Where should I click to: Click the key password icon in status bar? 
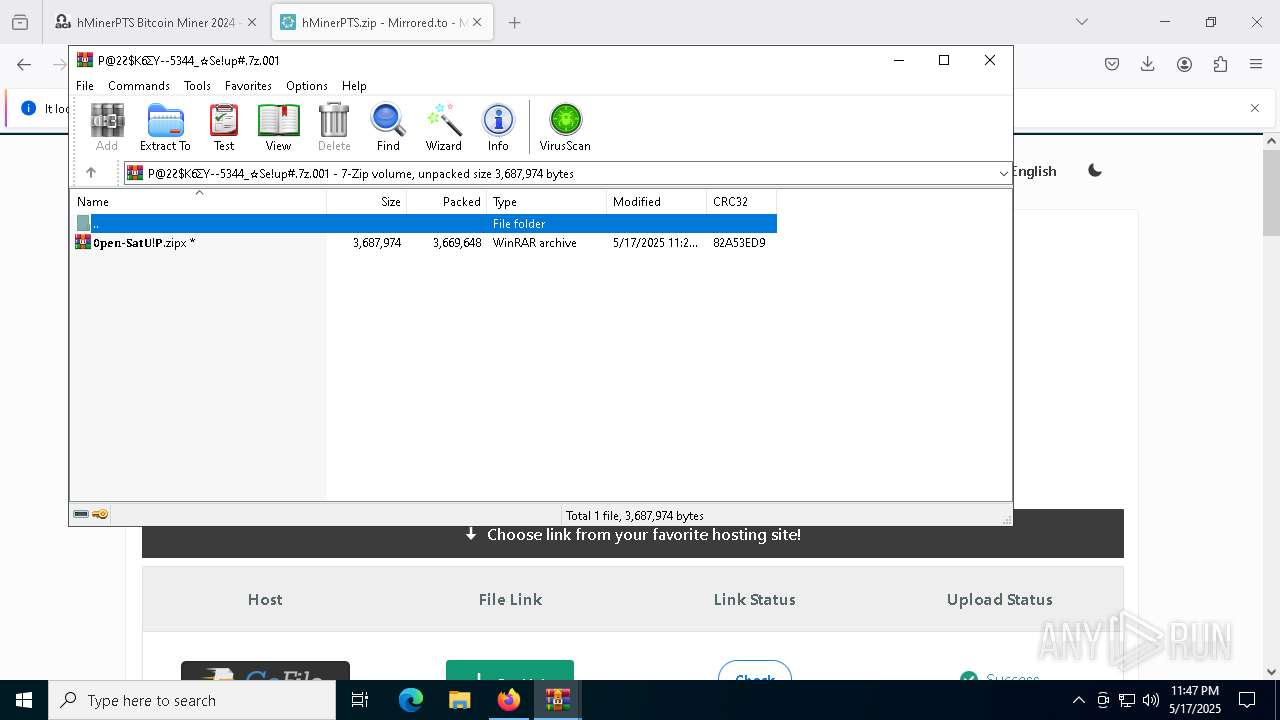pyautogui.click(x=100, y=515)
